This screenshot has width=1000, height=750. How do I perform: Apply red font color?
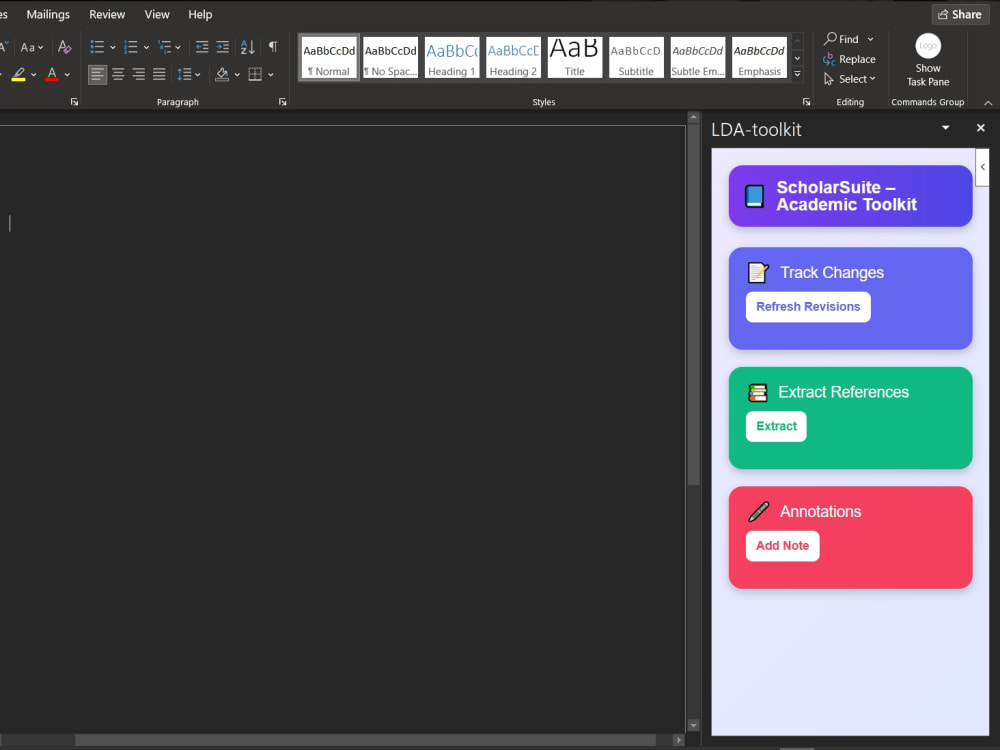pyautogui.click(x=52, y=75)
